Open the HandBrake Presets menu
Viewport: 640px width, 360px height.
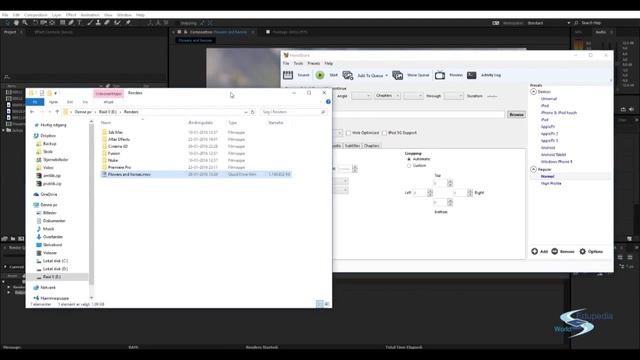314,63
